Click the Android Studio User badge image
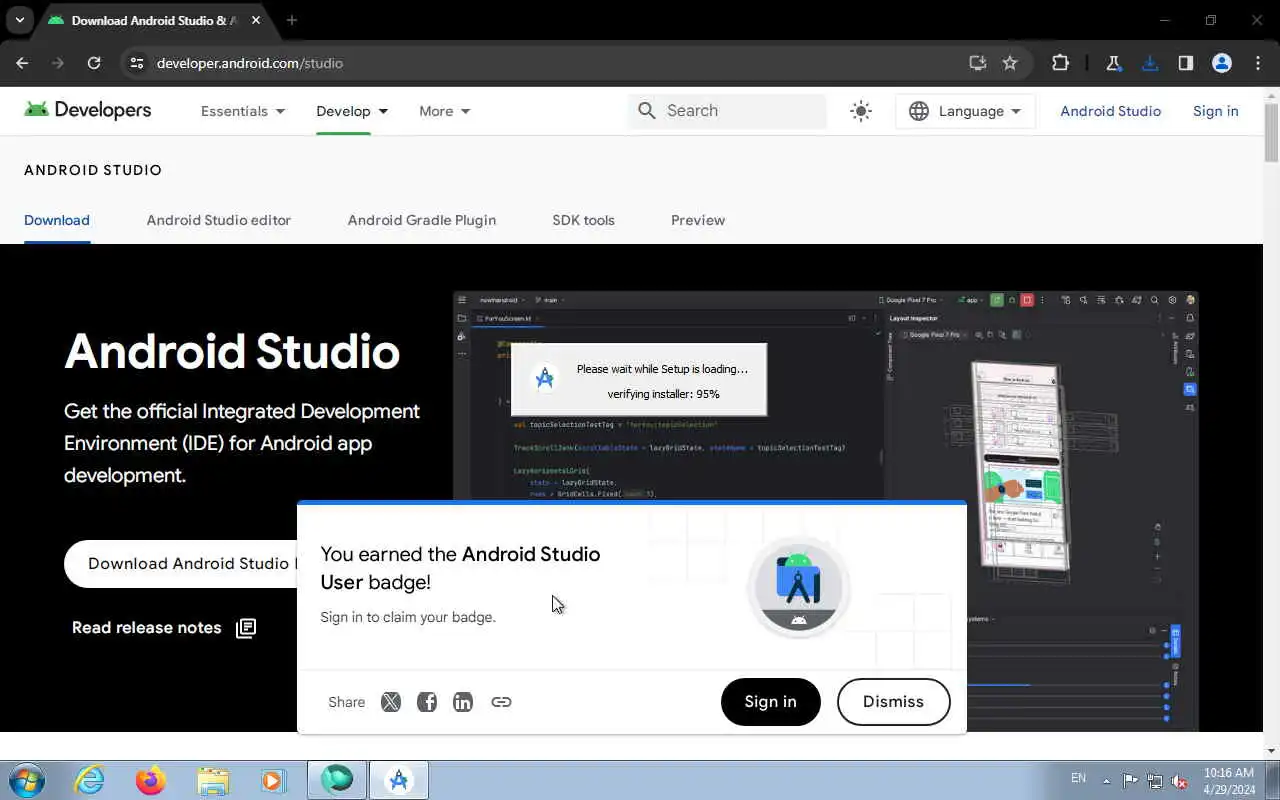Screen dimensions: 1280x800 pos(798,588)
